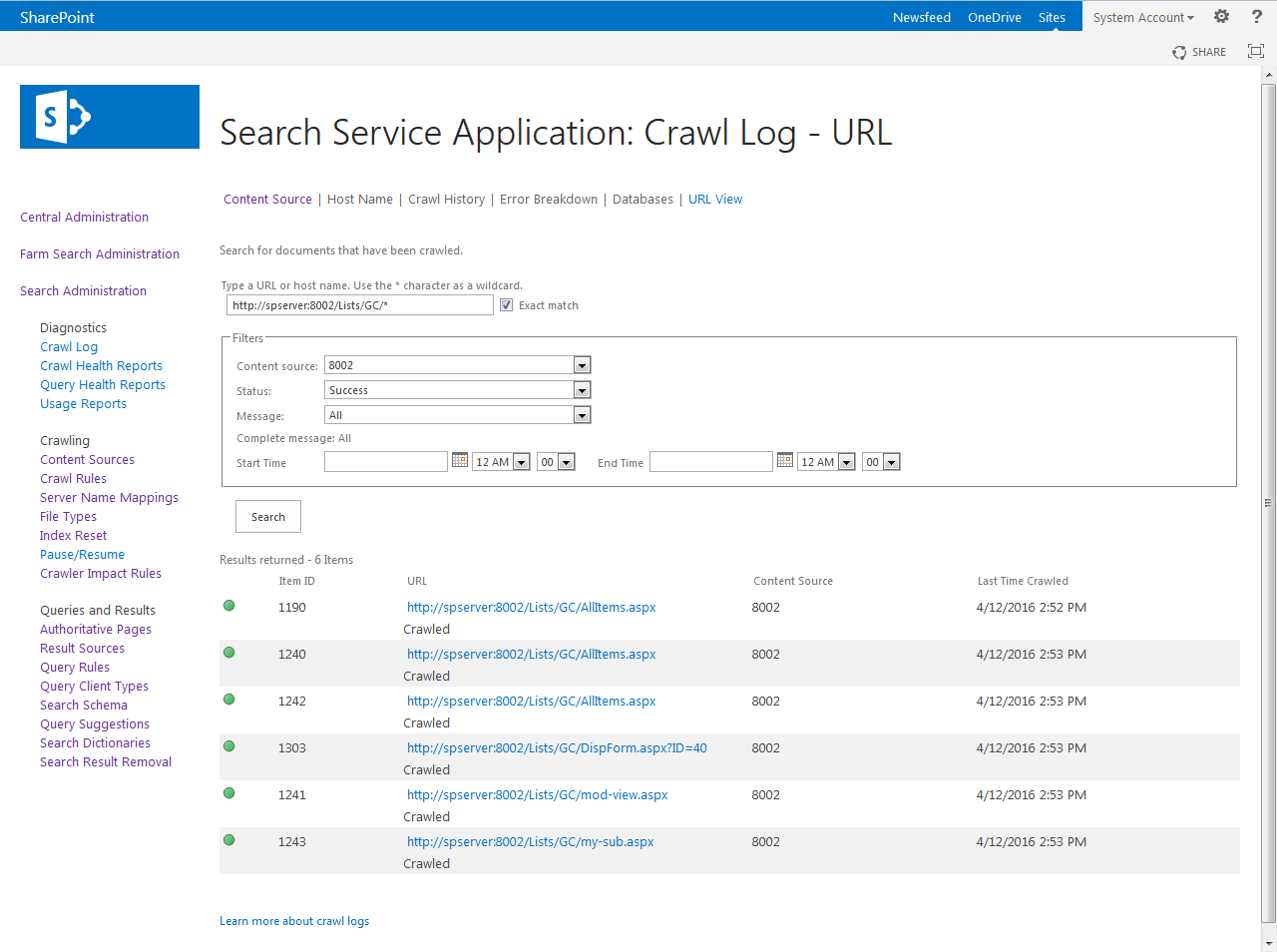Open Search Administration link
The height and width of the screenshot is (952, 1277).
click(x=83, y=290)
